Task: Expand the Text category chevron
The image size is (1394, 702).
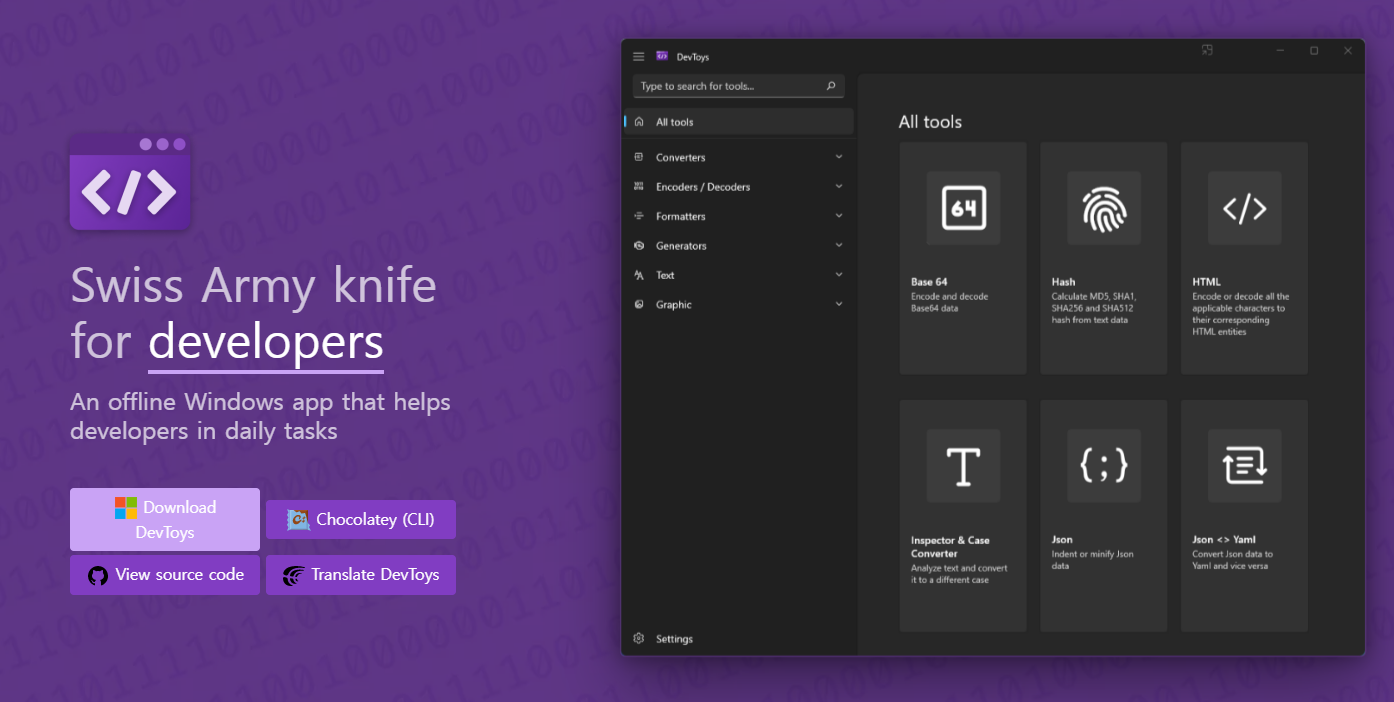Action: (x=839, y=274)
